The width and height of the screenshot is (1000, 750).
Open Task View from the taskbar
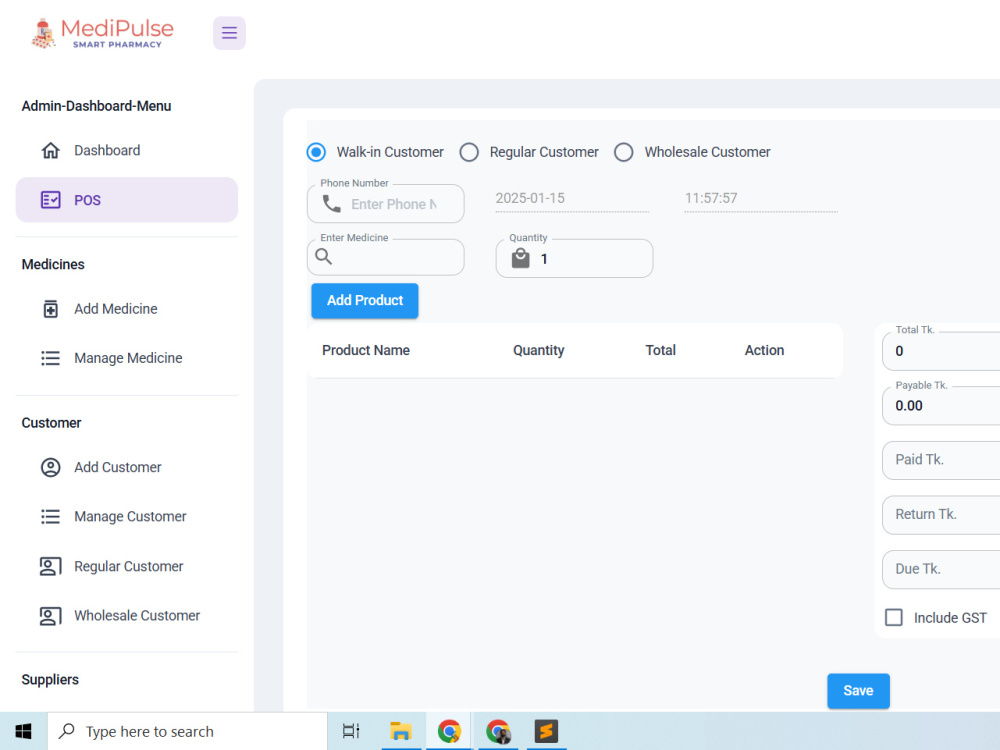click(x=351, y=731)
